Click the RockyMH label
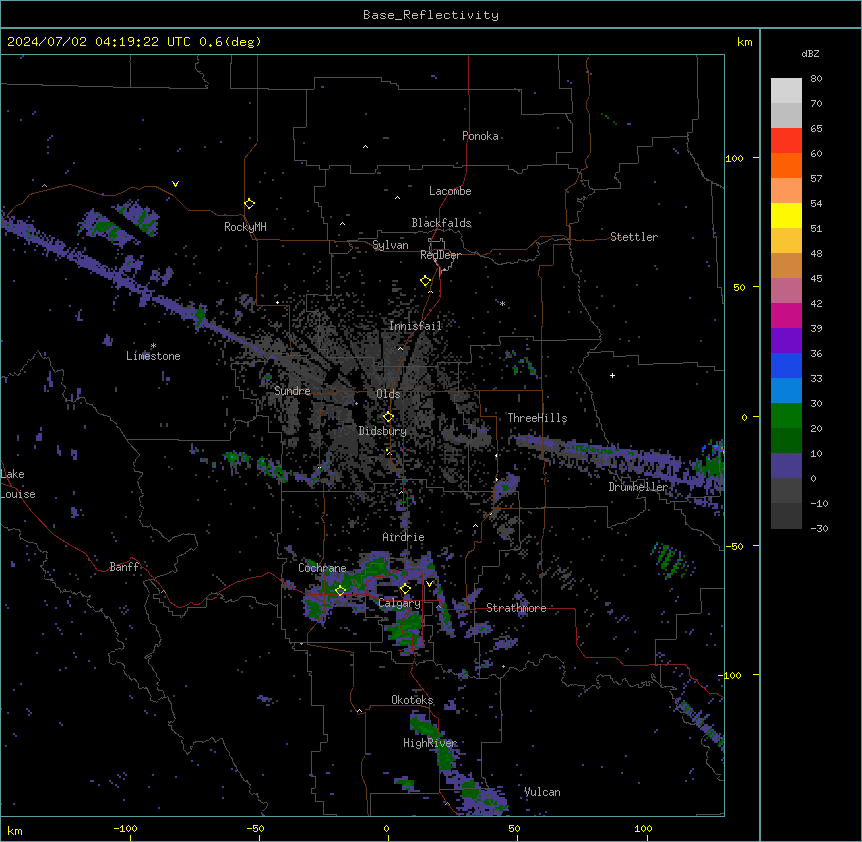Screen dimensions: 862x842 pyautogui.click(x=245, y=227)
